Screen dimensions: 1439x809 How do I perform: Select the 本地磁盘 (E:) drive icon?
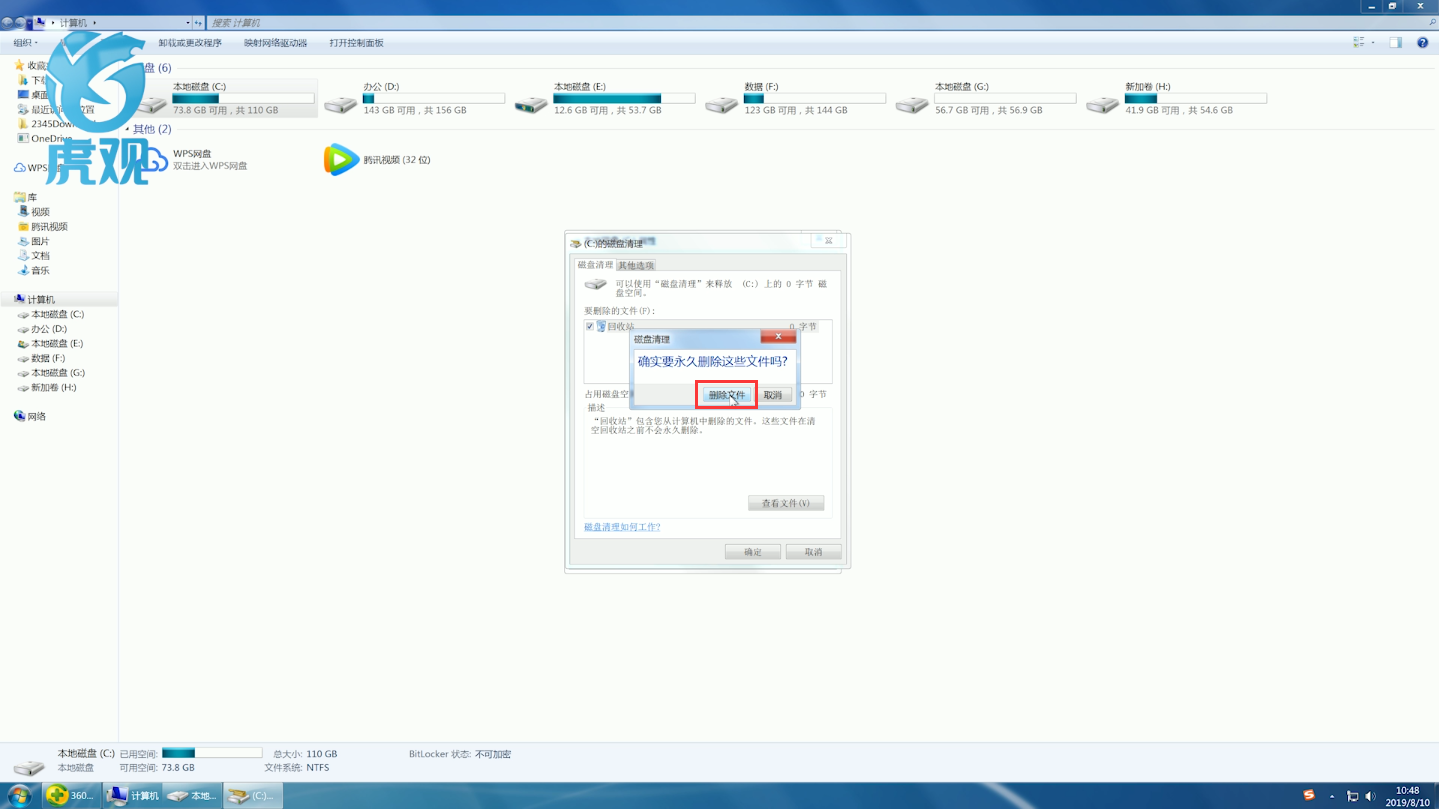click(x=531, y=104)
